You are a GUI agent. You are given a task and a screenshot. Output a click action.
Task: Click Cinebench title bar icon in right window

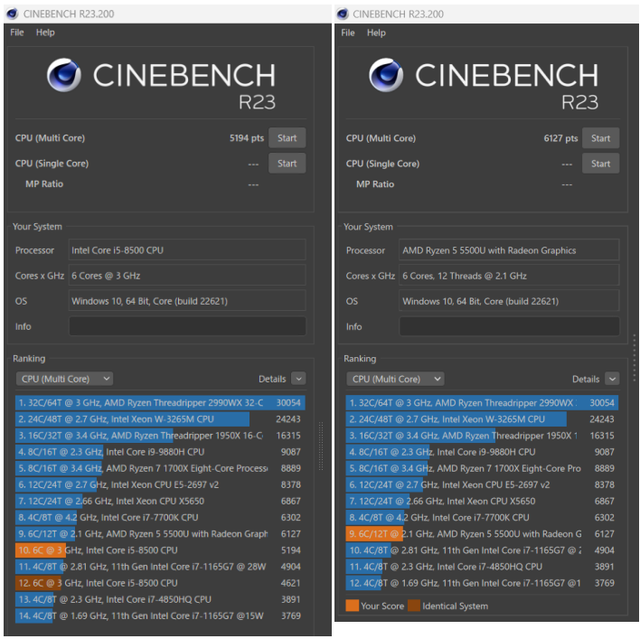pos(343,14)
